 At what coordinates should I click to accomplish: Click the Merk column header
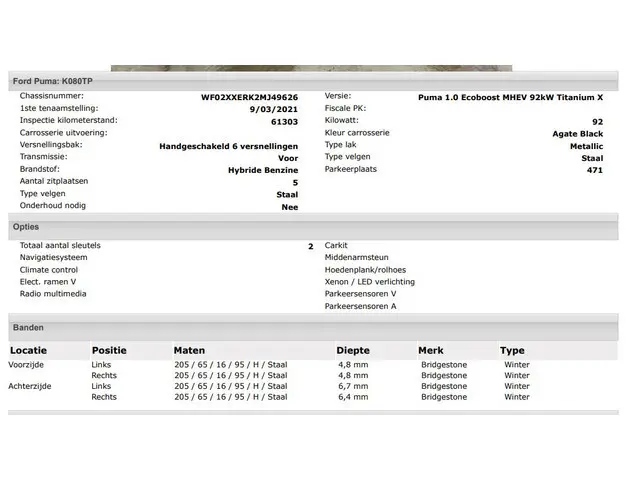[431, 351]
